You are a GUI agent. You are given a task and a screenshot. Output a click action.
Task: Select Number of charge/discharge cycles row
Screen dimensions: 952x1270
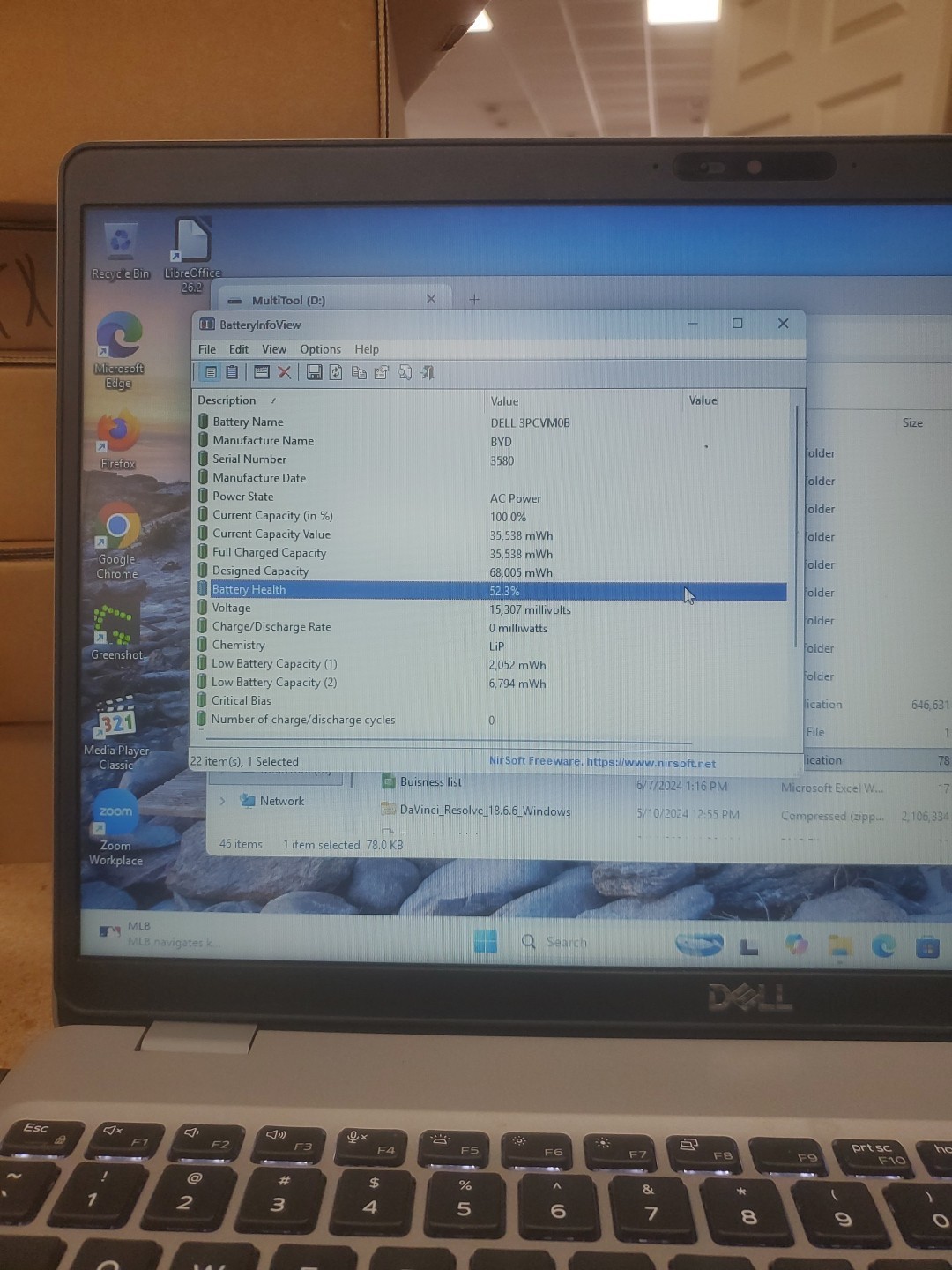pos(491,720)
